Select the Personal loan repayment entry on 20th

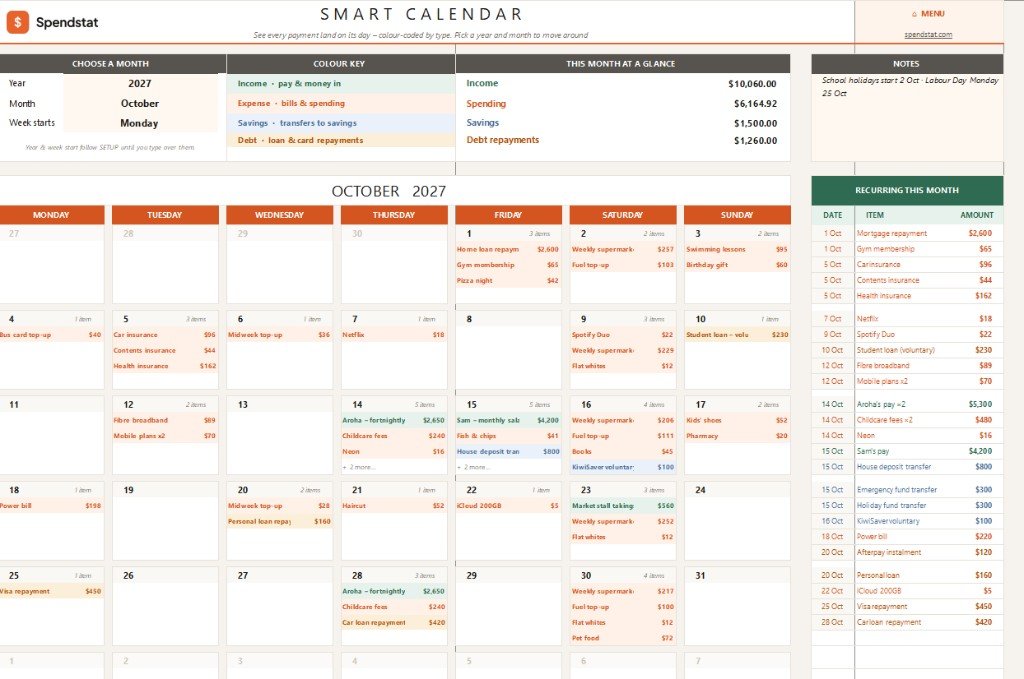[280, 522]
